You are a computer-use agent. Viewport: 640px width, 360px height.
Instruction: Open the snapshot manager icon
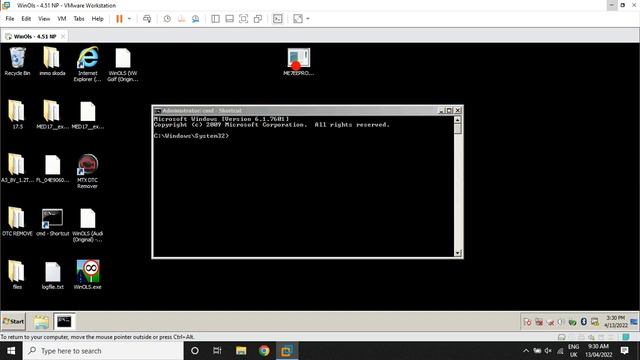pyautogui.click(x=196, y=19)
